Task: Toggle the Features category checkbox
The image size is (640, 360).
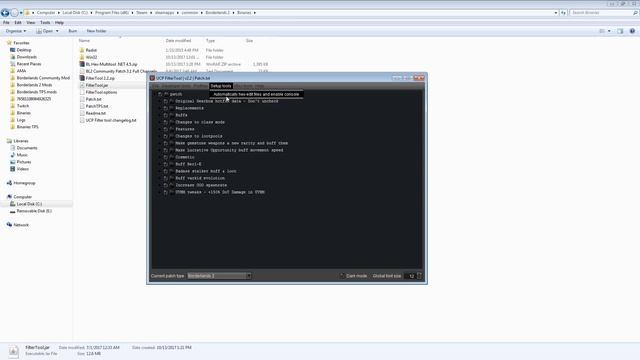Action: coord(166,129)
